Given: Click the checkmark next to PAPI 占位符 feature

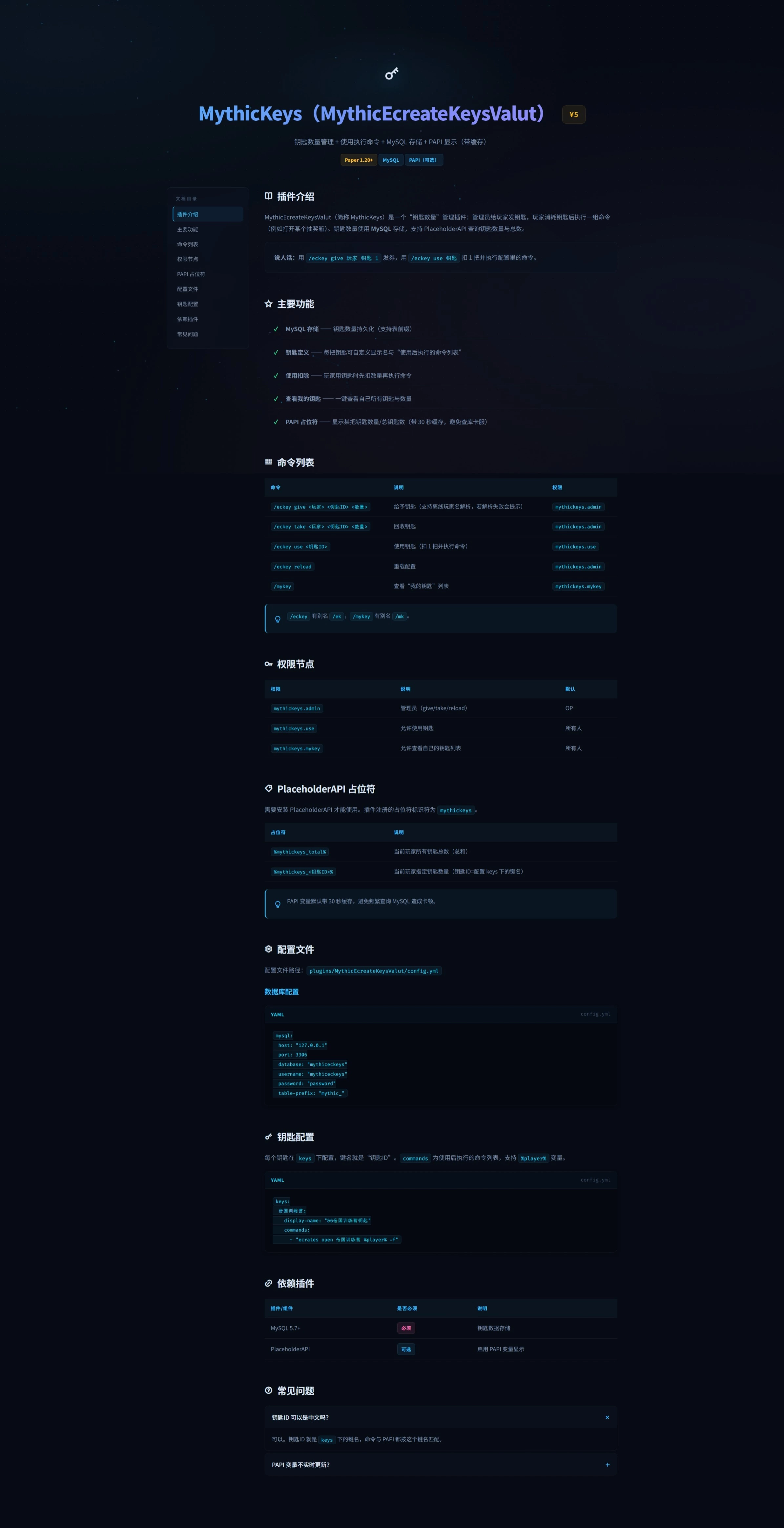Looking at the screenshot, I should pos(276,422).
